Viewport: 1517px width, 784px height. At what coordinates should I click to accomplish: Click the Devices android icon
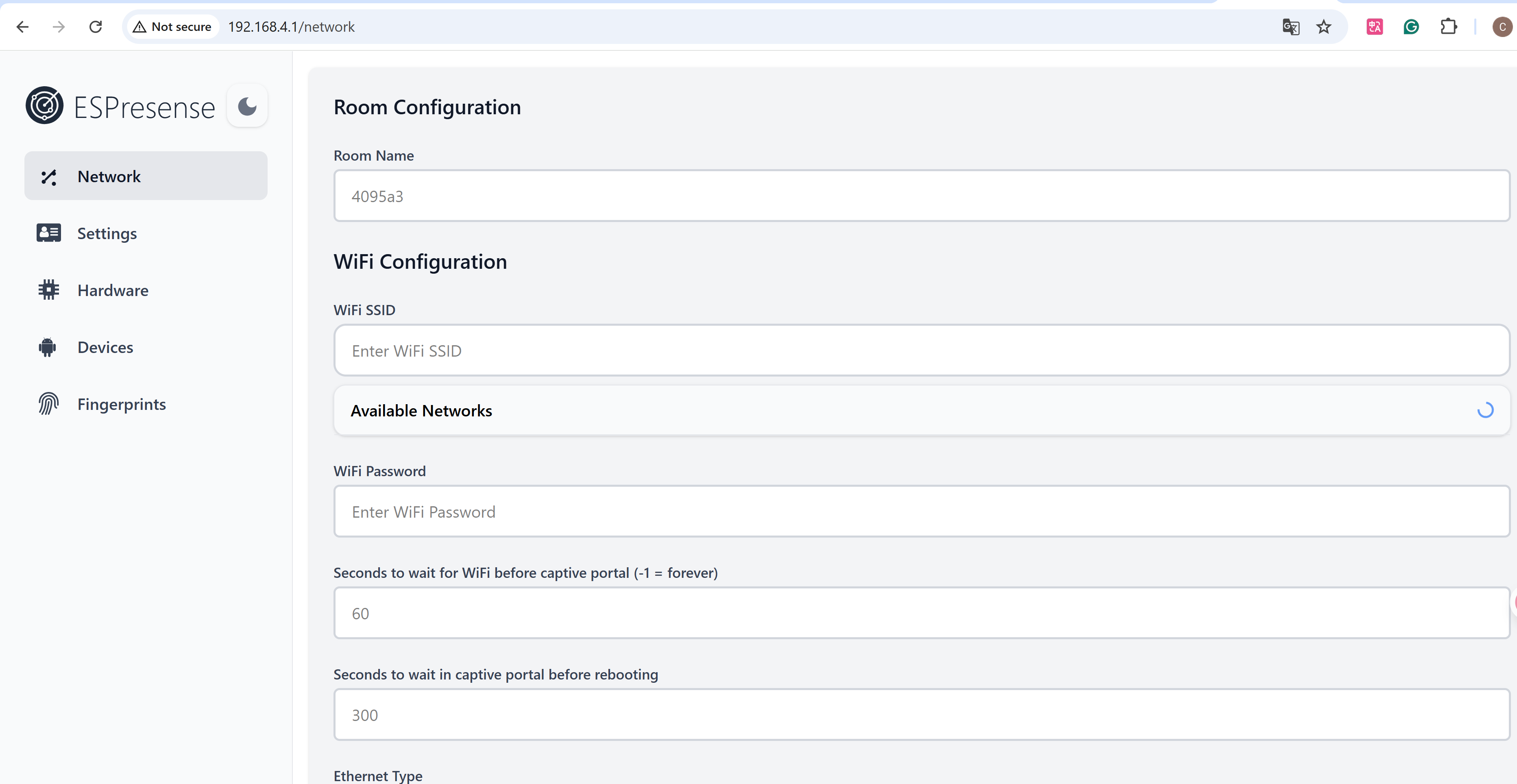coord(48,347)
